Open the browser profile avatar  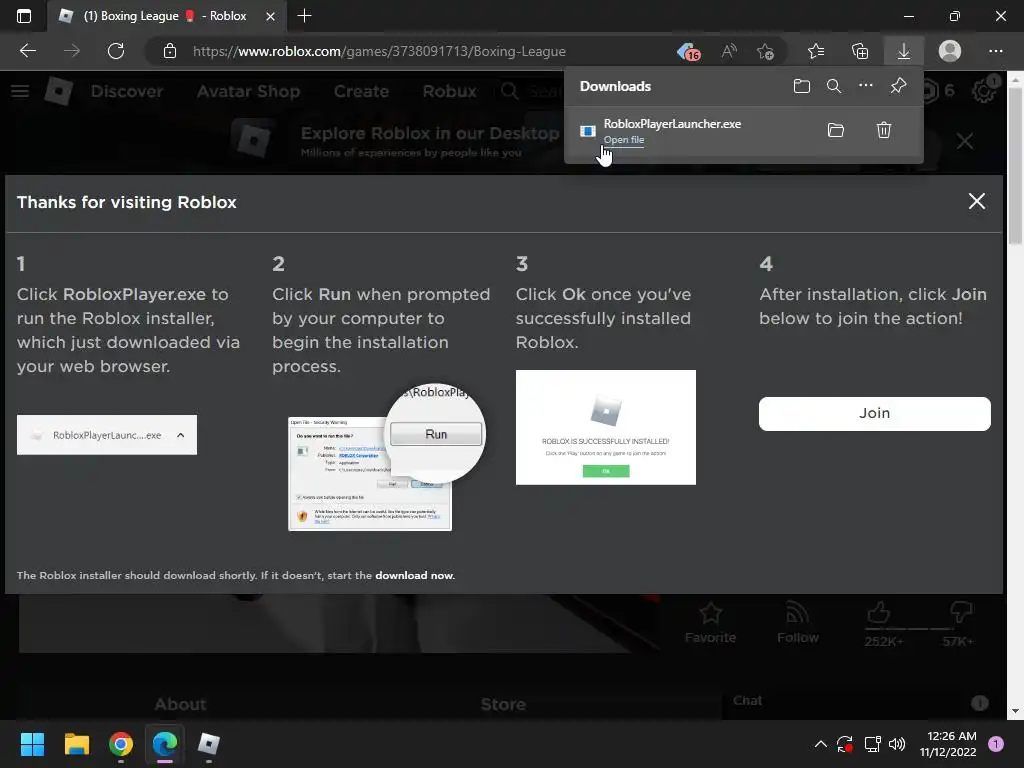tap(950, 51)
